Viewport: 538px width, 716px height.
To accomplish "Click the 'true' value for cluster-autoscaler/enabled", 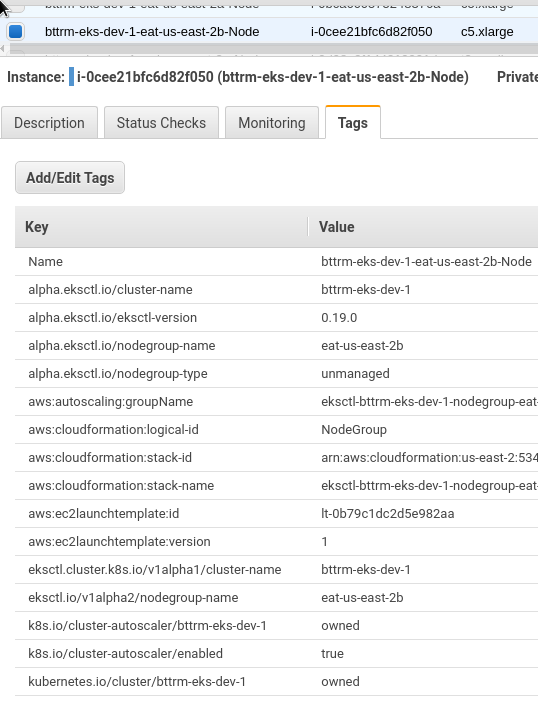I will pos(332,653).
